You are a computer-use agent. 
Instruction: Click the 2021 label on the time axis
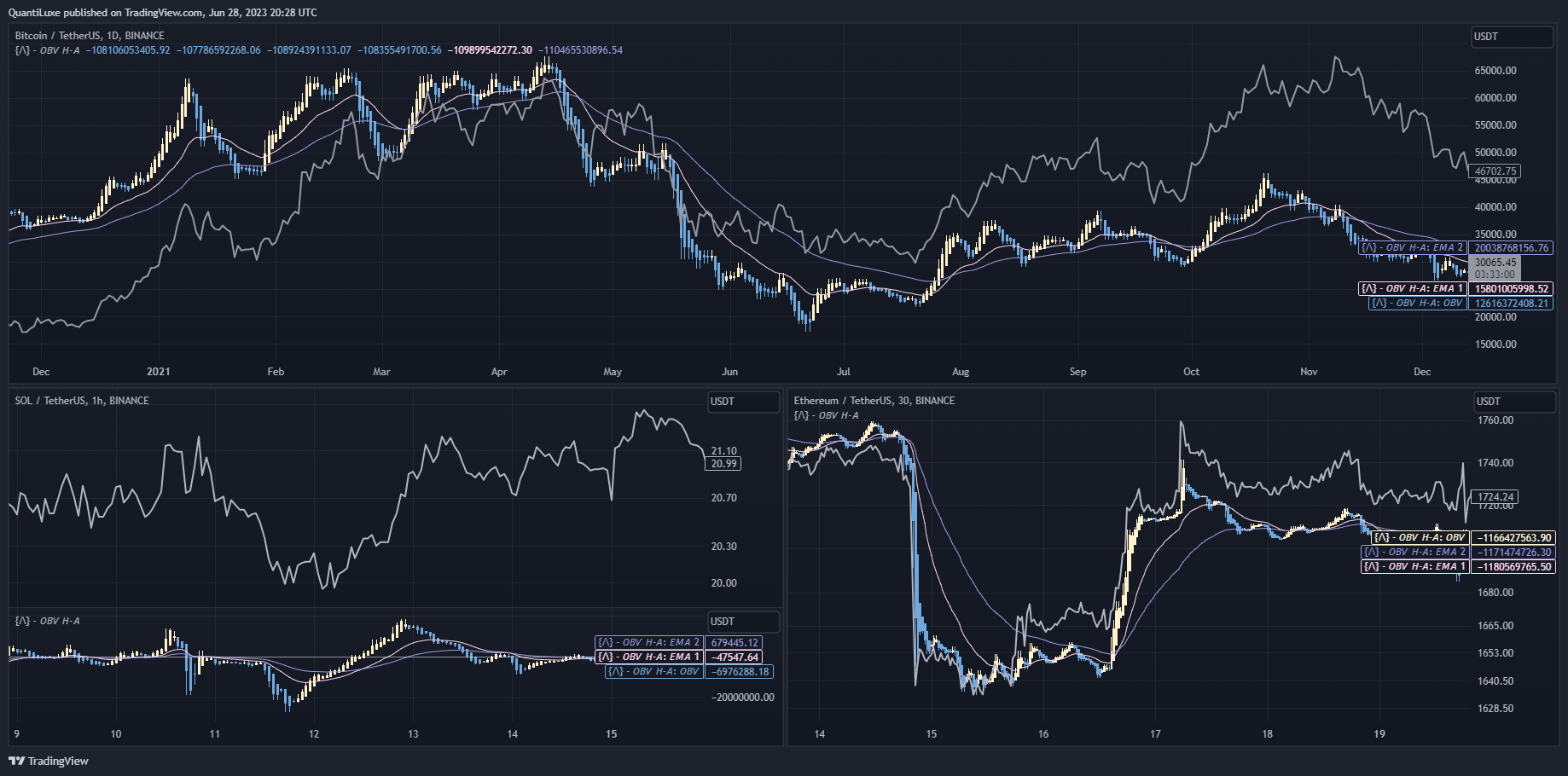coord(158,372)
